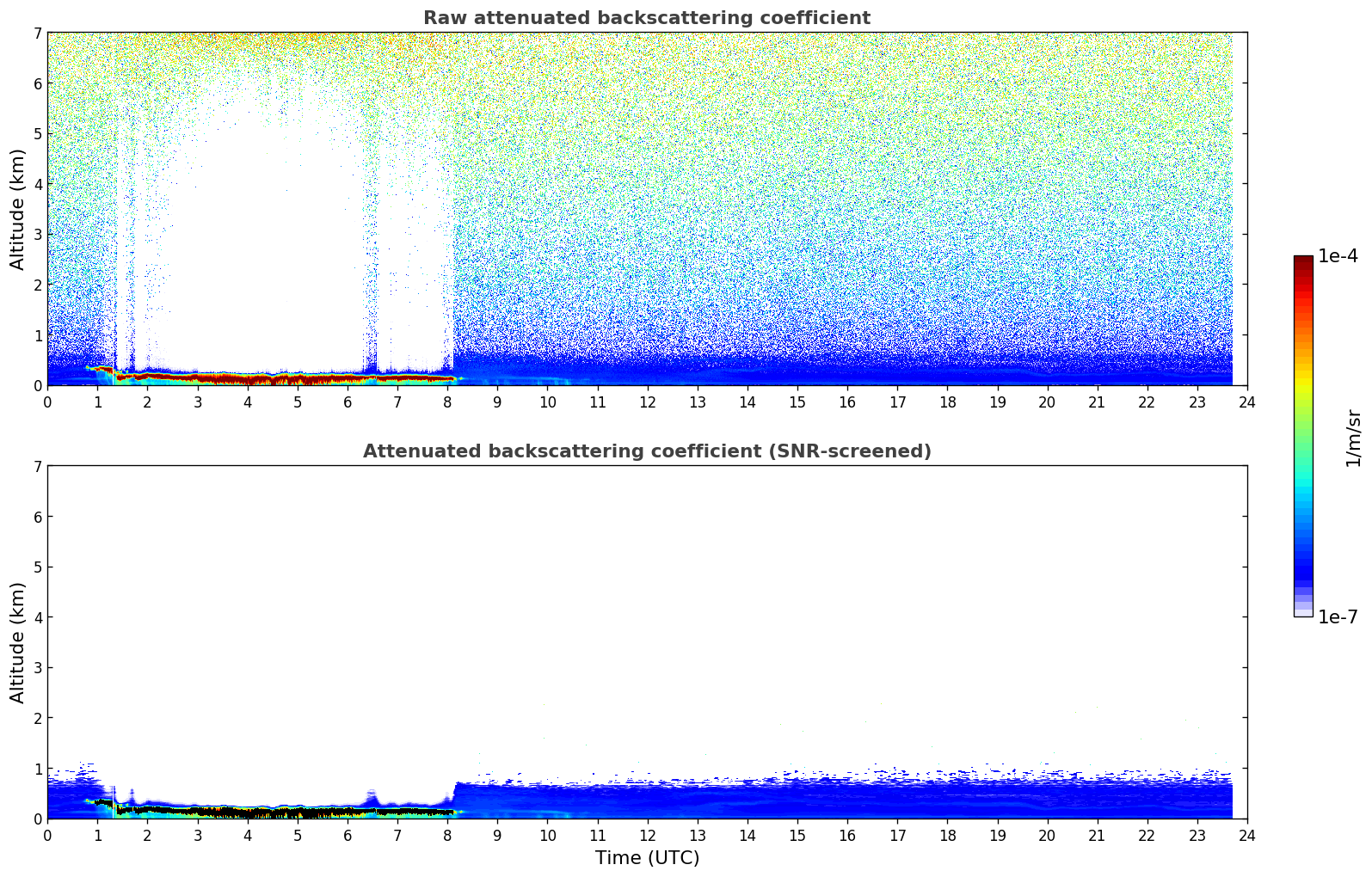Click tick label '21' on bottom time axis
1372x877 pixels.
1097,835
